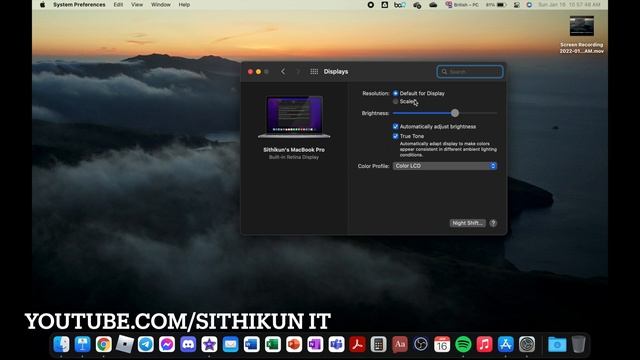Open Music app in the dock
640x360 pixels.
484,344
